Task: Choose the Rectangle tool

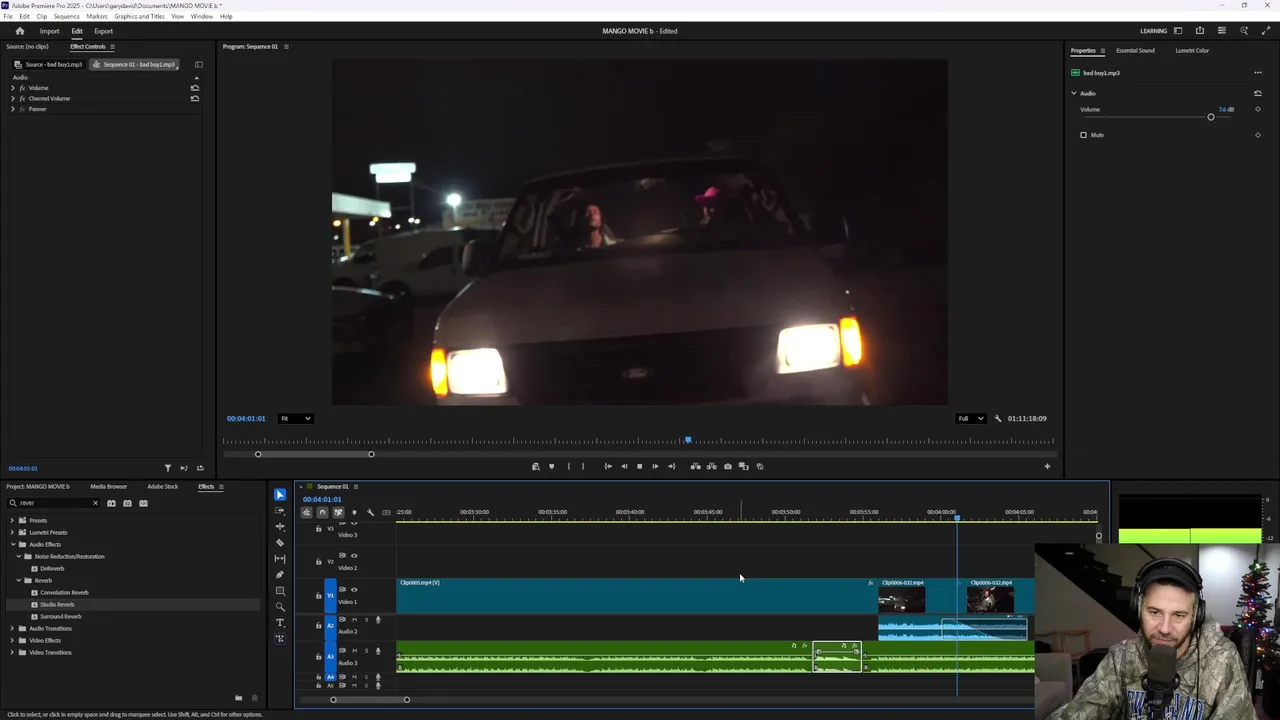Action: (280, 591)
